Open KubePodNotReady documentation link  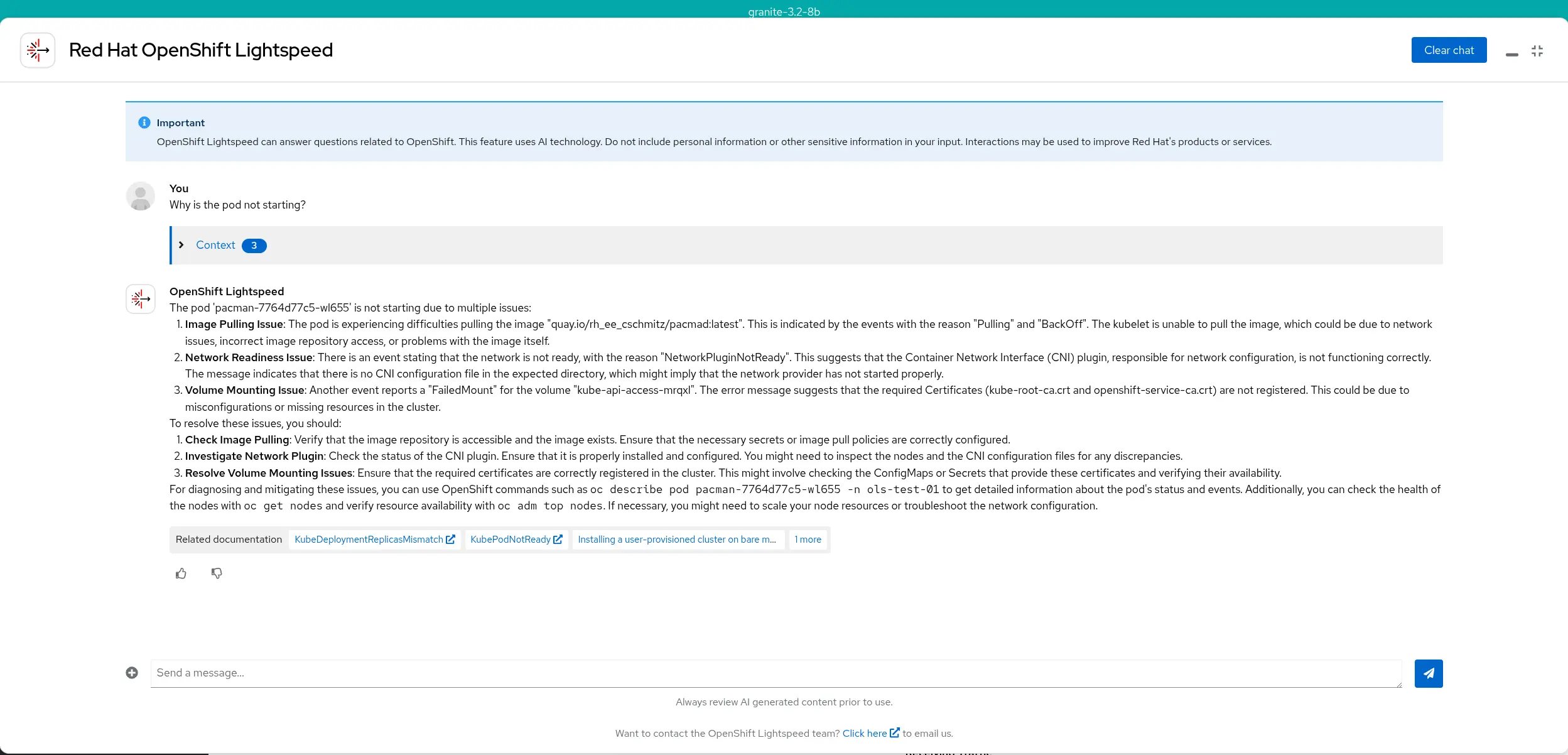tap(516, 540)
